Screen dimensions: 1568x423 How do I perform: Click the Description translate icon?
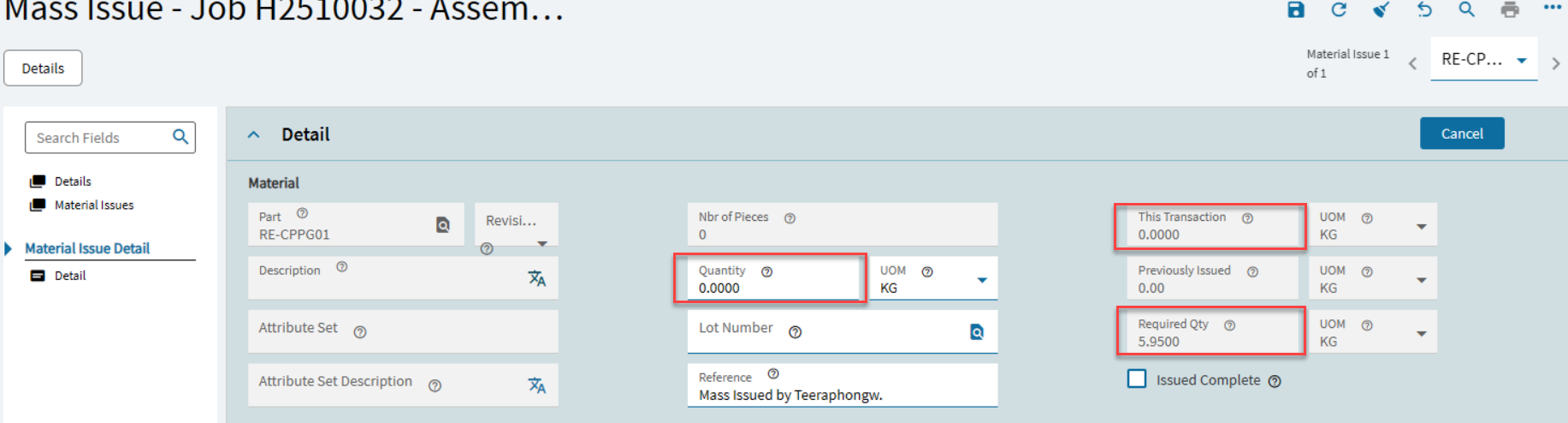tap(536, 278)
